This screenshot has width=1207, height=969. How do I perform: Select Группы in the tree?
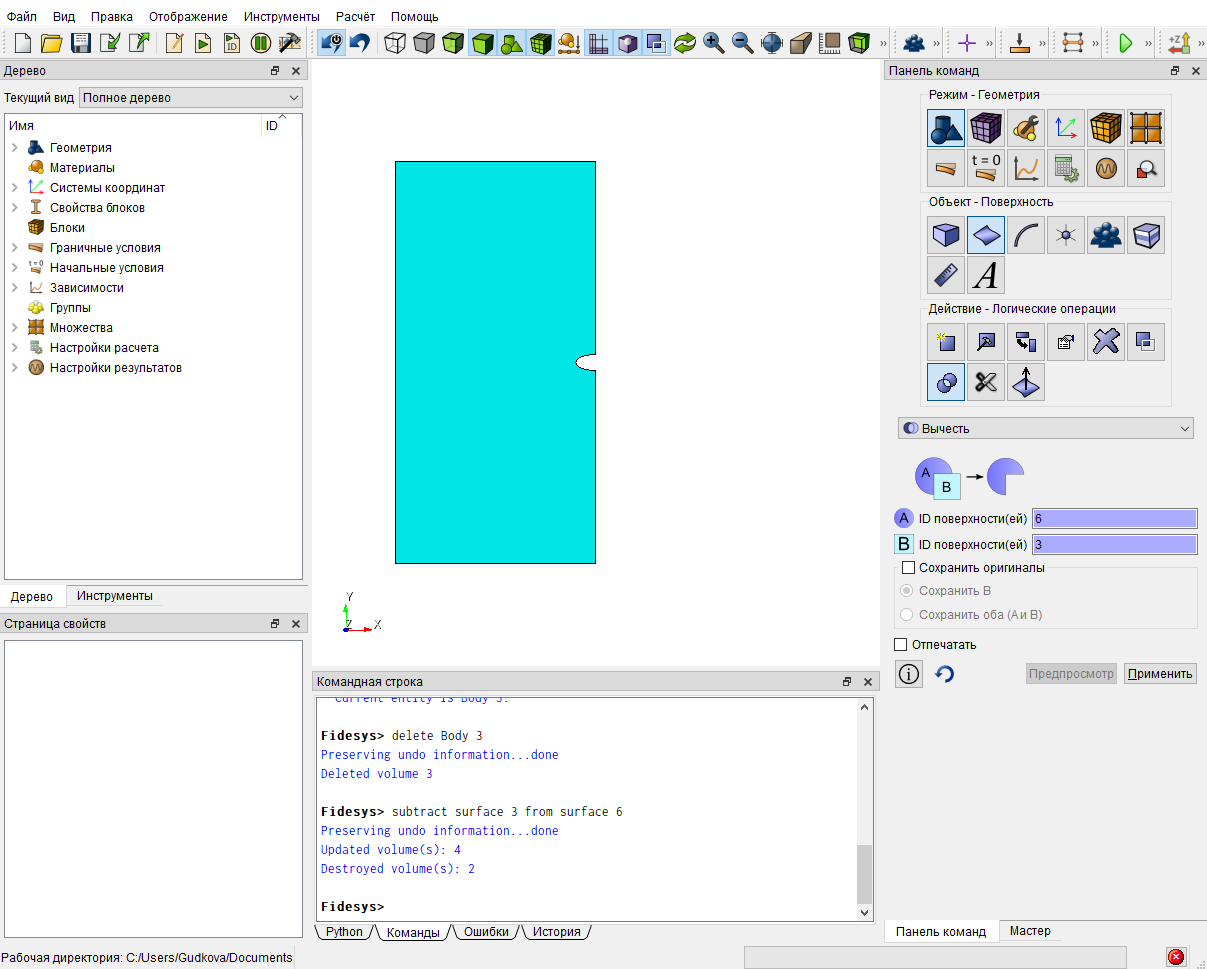pyautogui.click(x=70, y=308)
